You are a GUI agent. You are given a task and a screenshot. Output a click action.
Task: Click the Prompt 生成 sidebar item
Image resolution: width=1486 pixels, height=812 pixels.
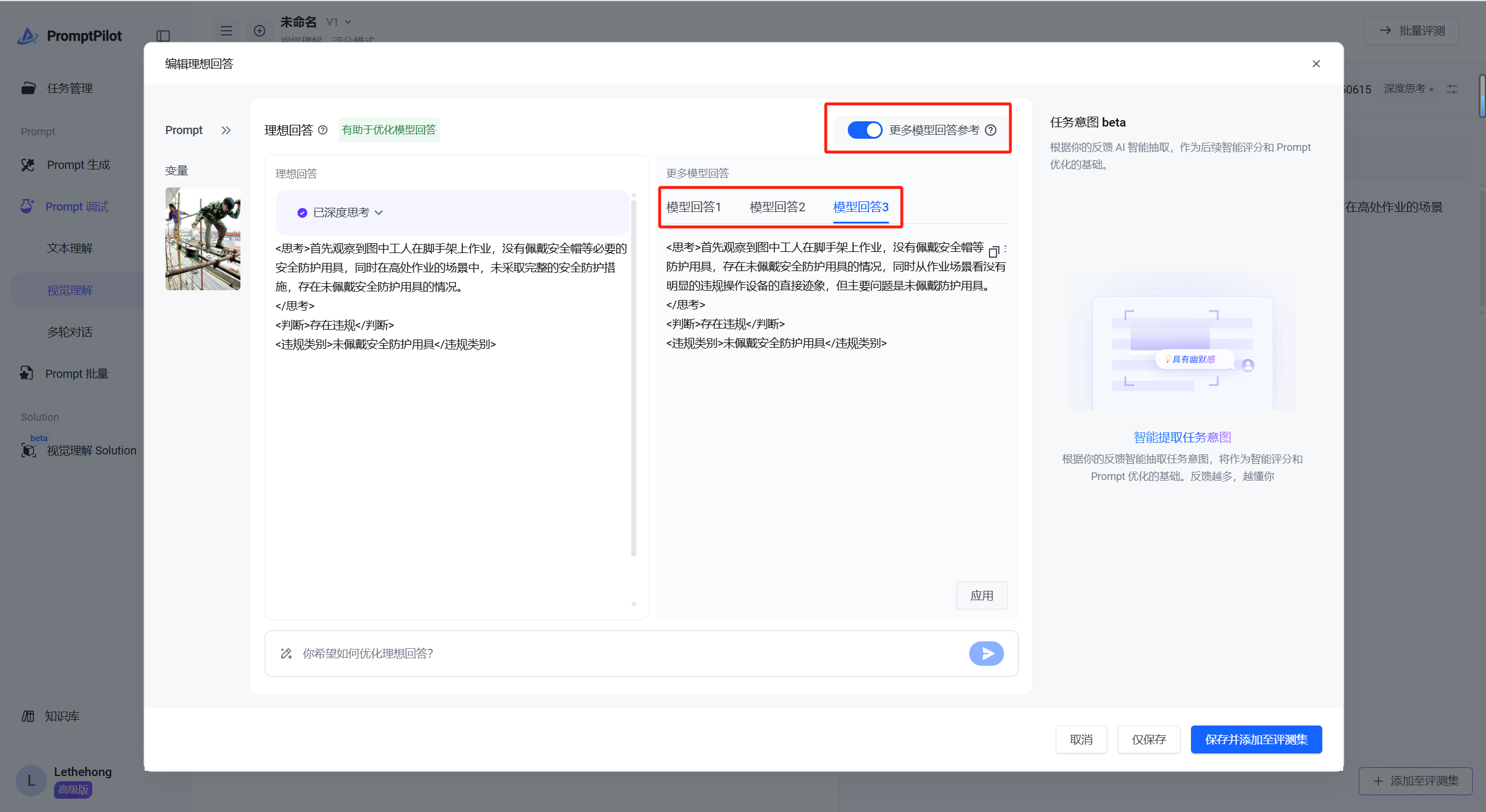(78, 165)
